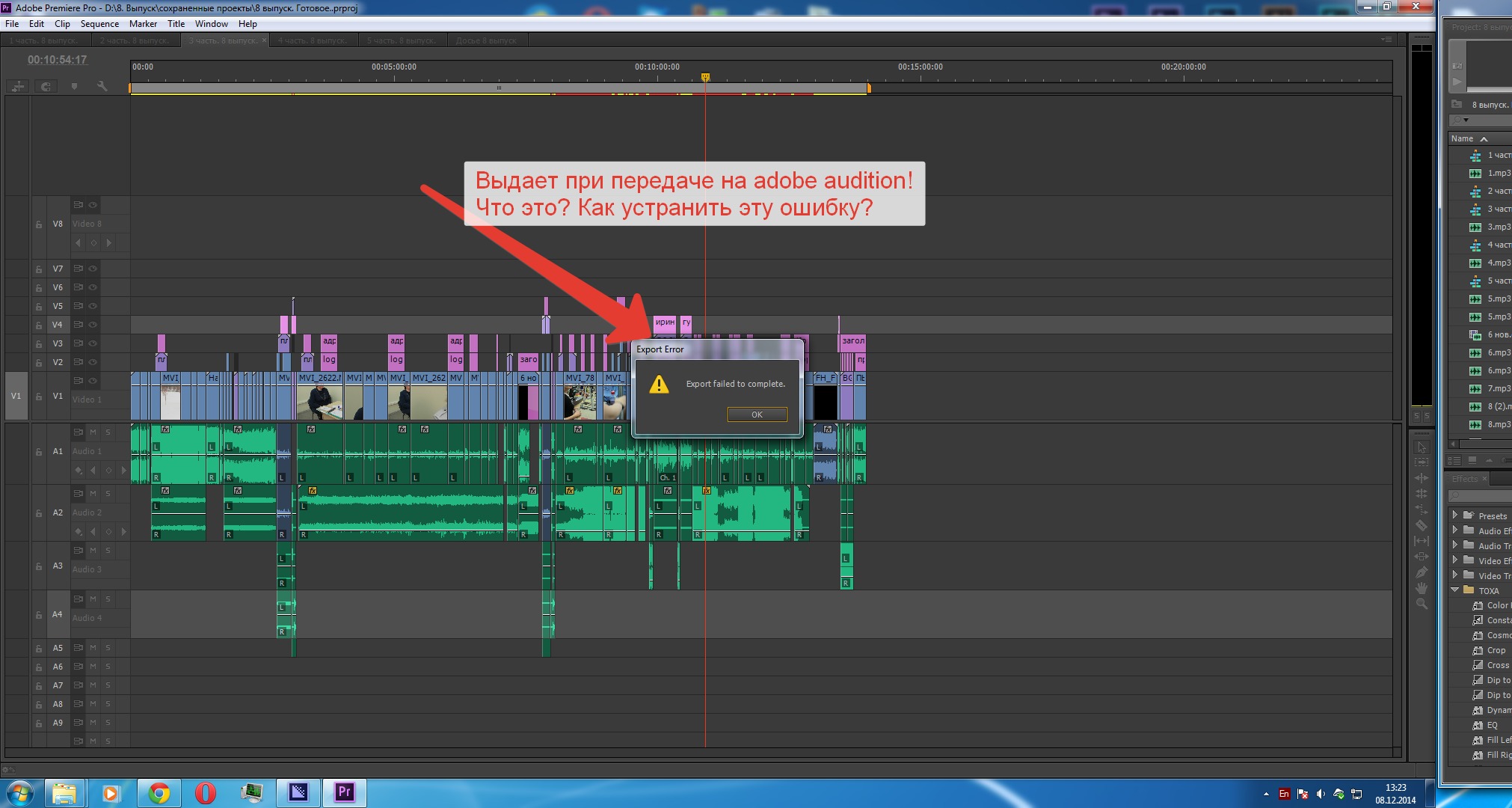Expand Video Transitions folder
This screenshot has width=1512, height=808.
pos(1454,575)
